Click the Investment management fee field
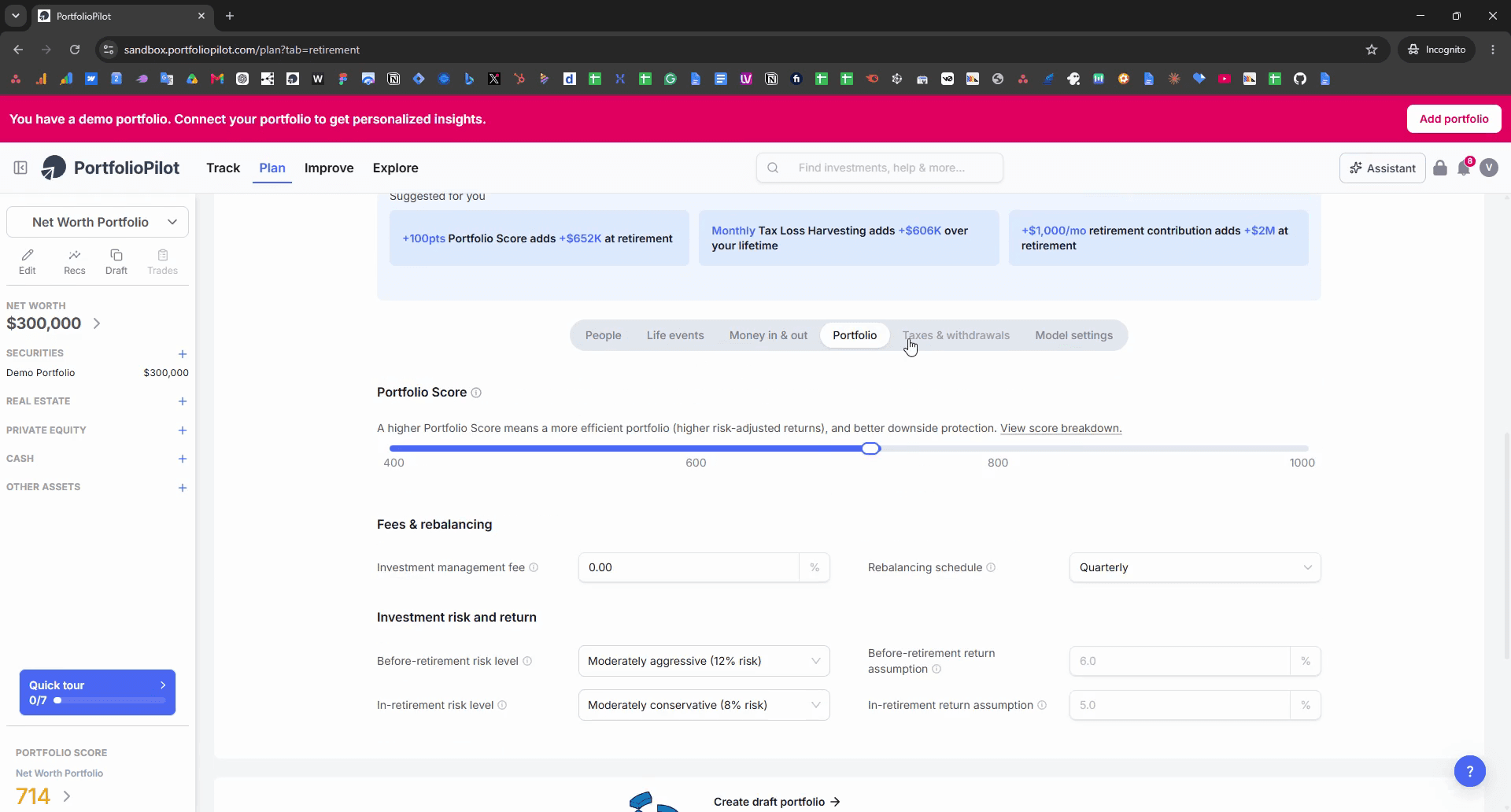This screenshot has height=812, width=1511. pos(689,567)
